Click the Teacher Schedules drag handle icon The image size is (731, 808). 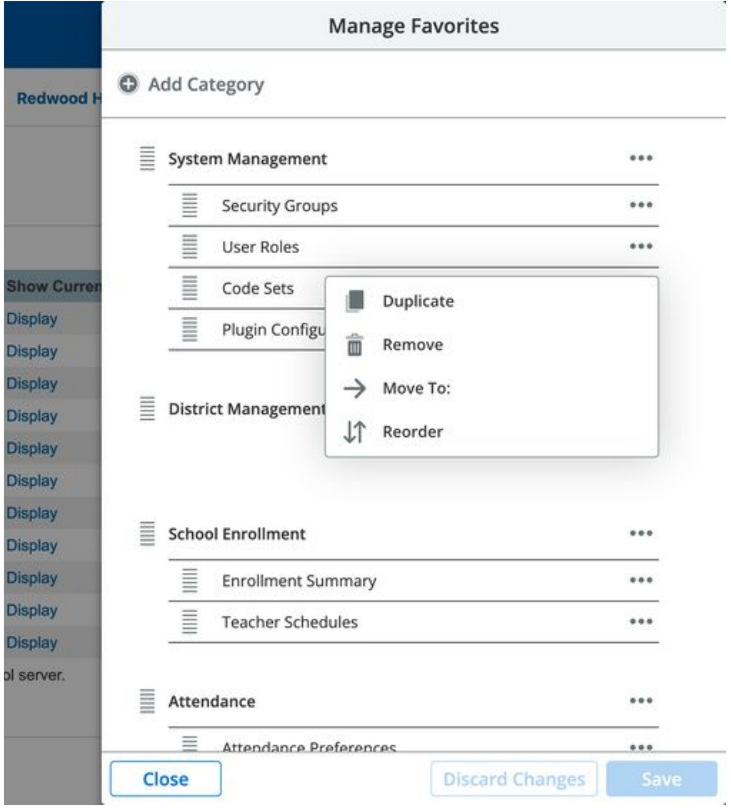click(x=191, y=622)
